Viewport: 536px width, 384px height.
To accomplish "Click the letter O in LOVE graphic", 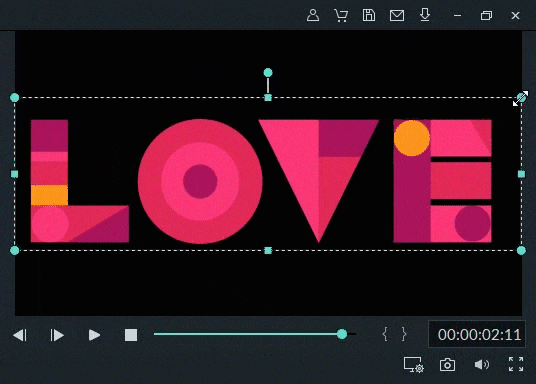I will point(200,181).
